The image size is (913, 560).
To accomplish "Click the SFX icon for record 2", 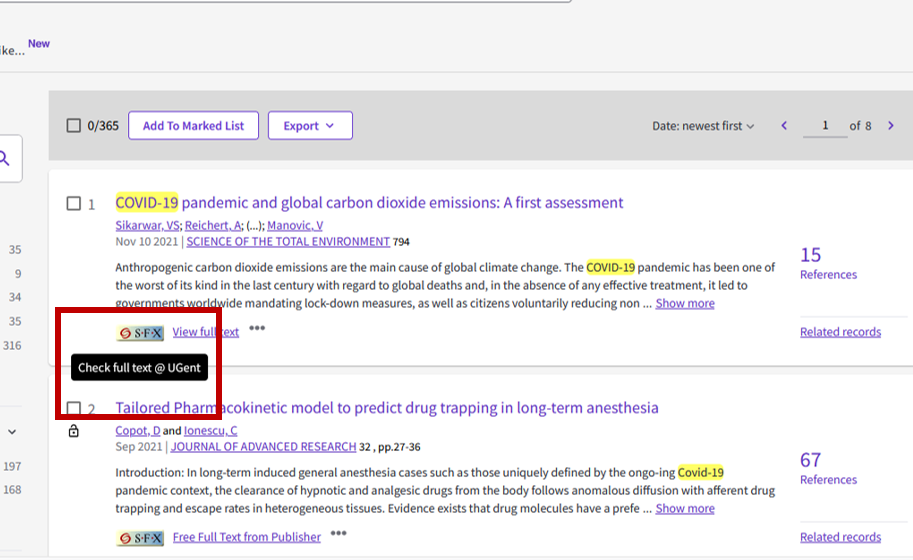I will point(140,538).
